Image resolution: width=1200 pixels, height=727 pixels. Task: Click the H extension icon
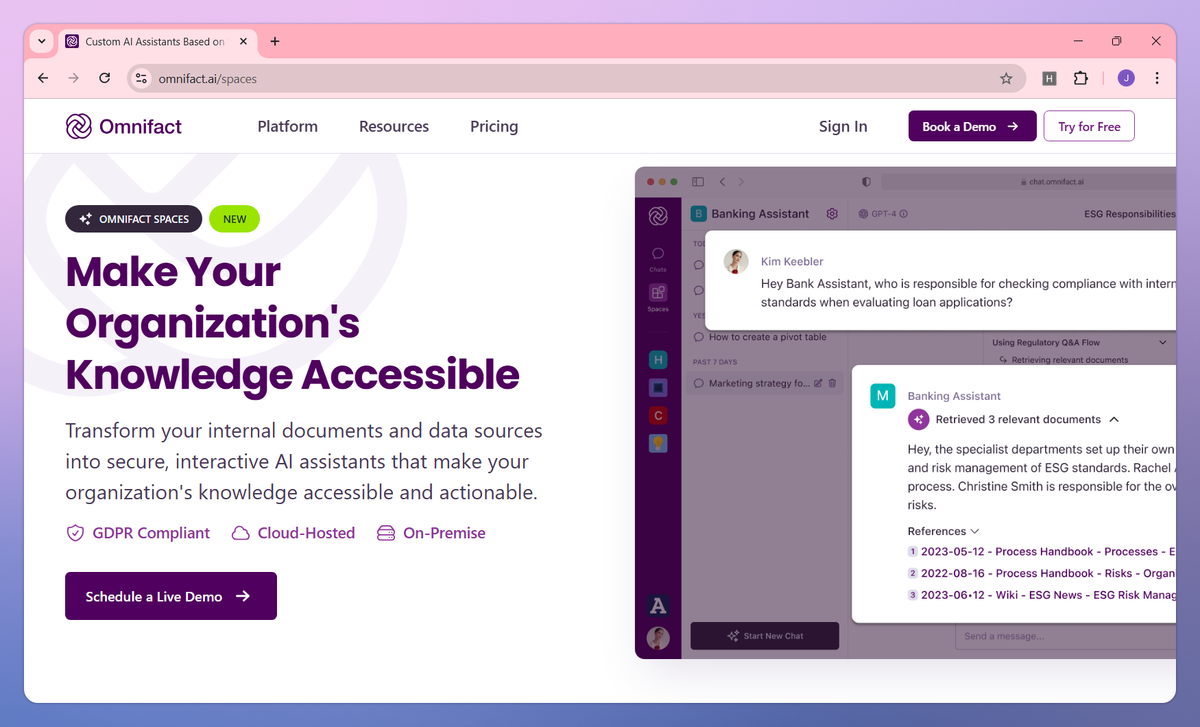1049,78
